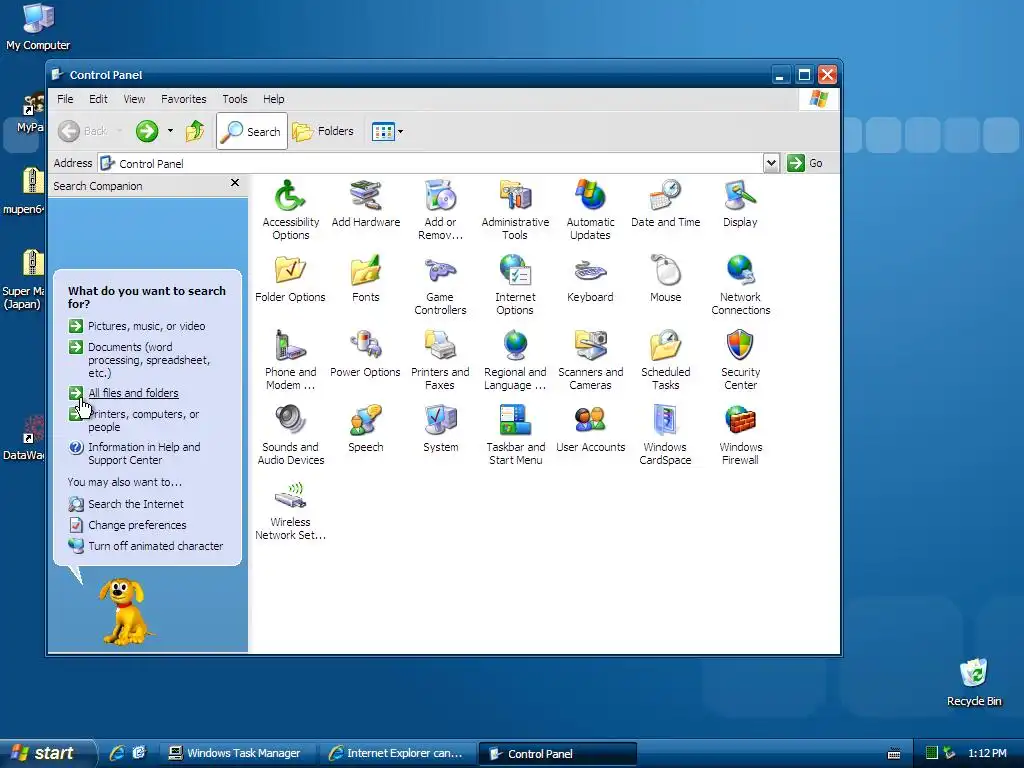Open Security Center

(x=741, y=360)
